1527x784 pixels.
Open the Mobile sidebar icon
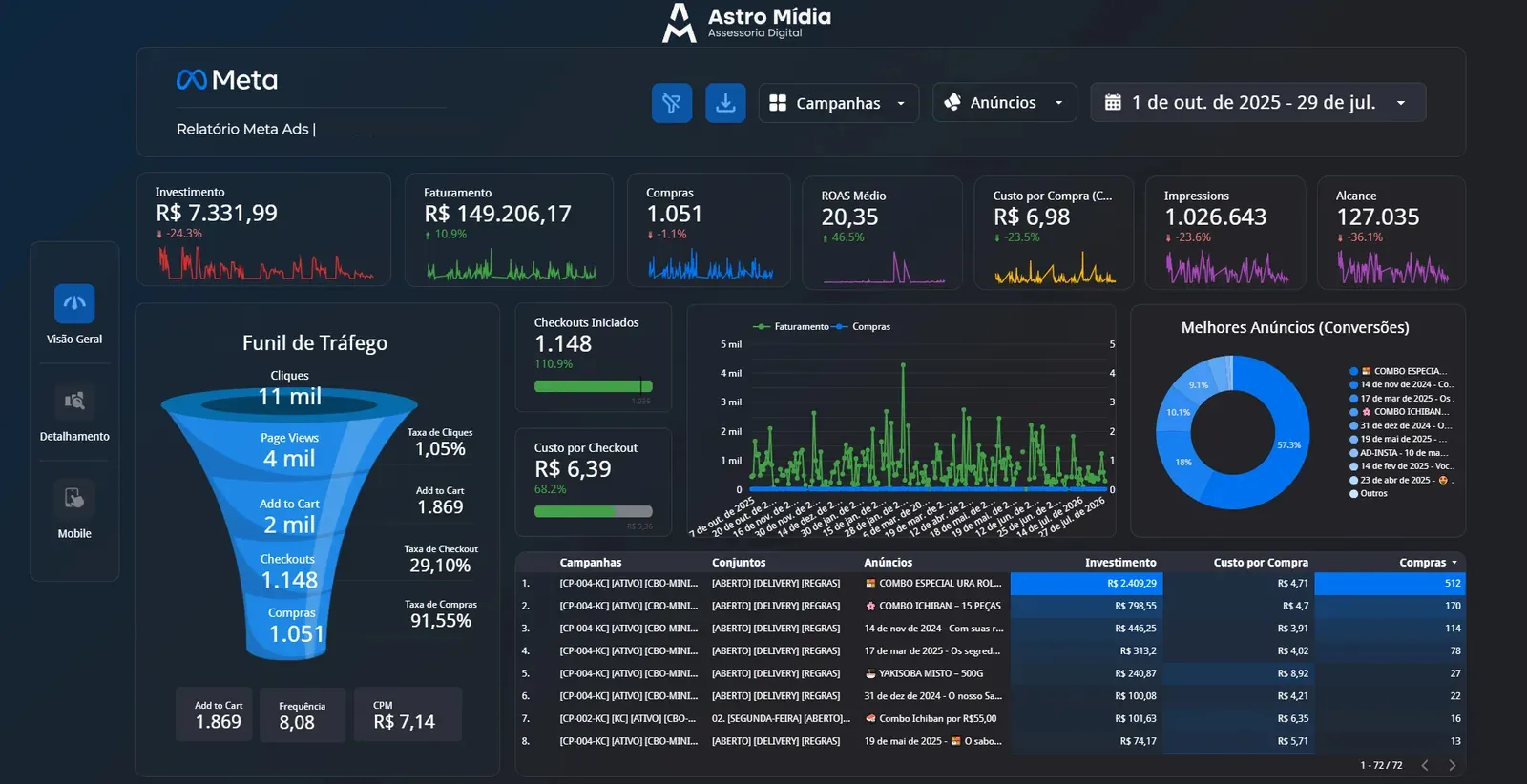[x=74, y=499]
